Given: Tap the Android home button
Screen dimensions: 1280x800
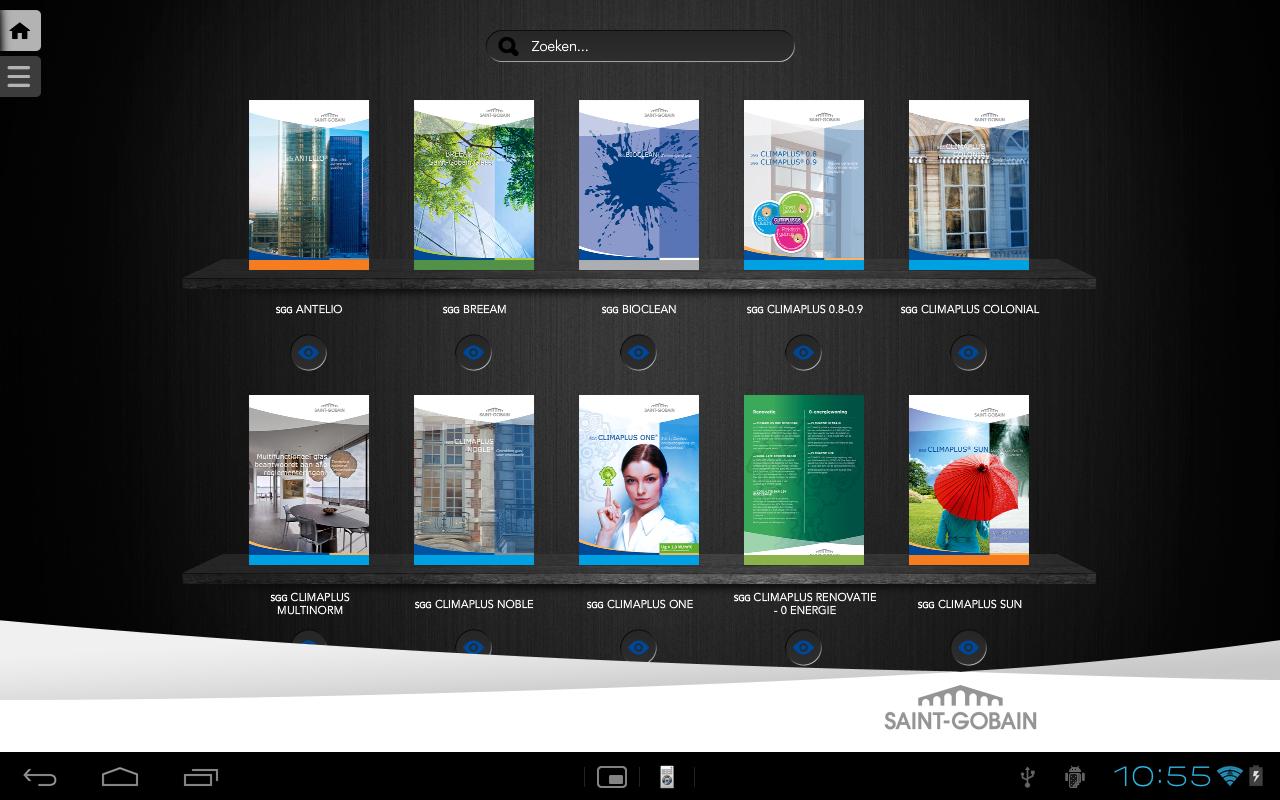Looking at the screenshot, I should click(x=120, y=776).
